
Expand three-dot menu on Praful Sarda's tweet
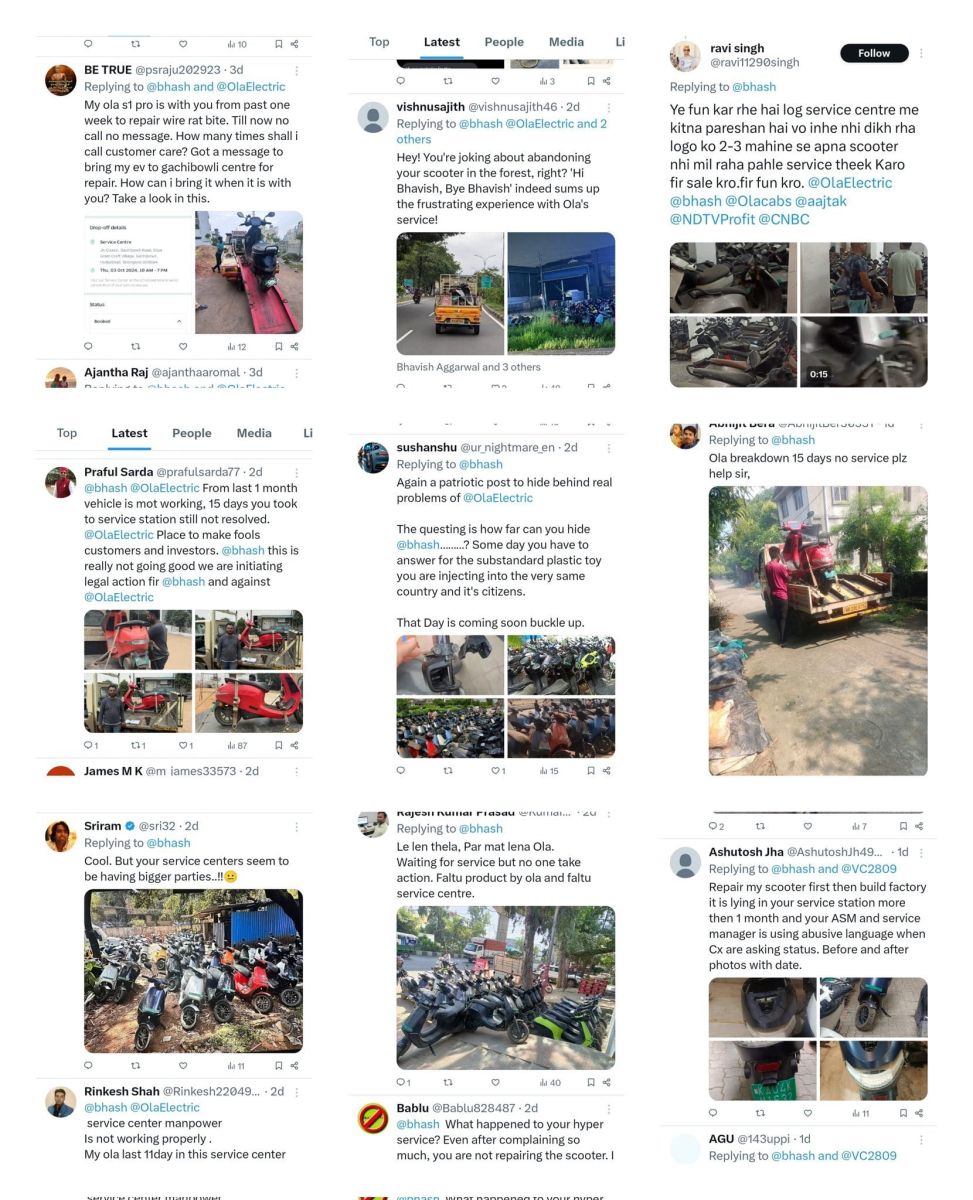click(296, 472)
